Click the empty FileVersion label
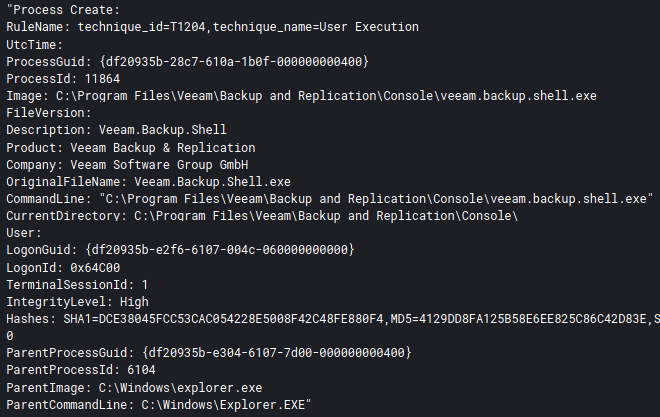 click(48, 113)
